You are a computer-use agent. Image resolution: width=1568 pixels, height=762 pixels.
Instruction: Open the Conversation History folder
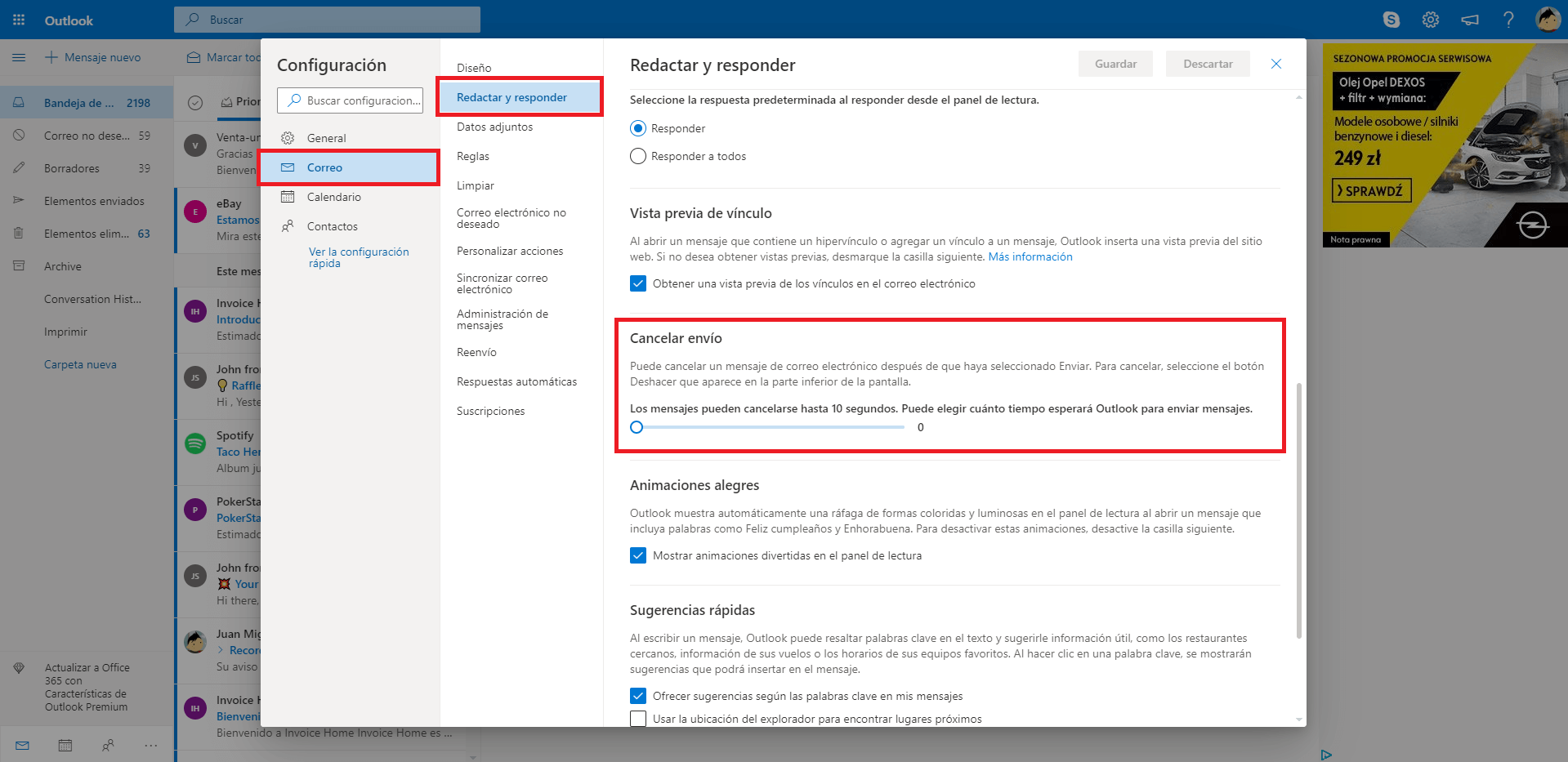click(92, 299)
